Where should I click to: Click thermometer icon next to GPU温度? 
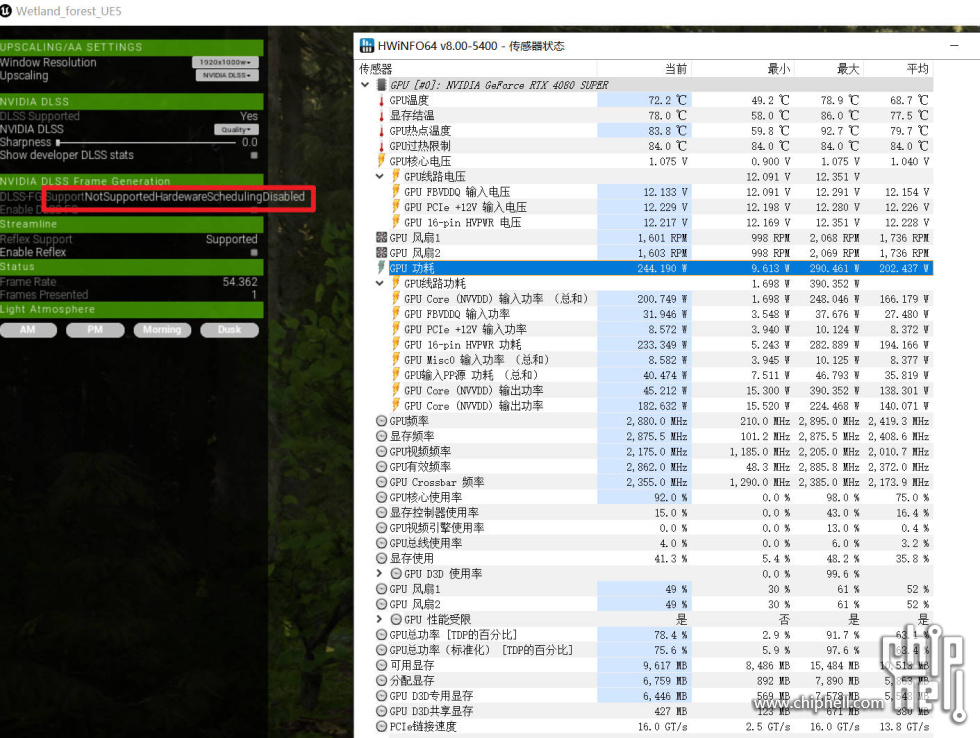tap(381, 100)
